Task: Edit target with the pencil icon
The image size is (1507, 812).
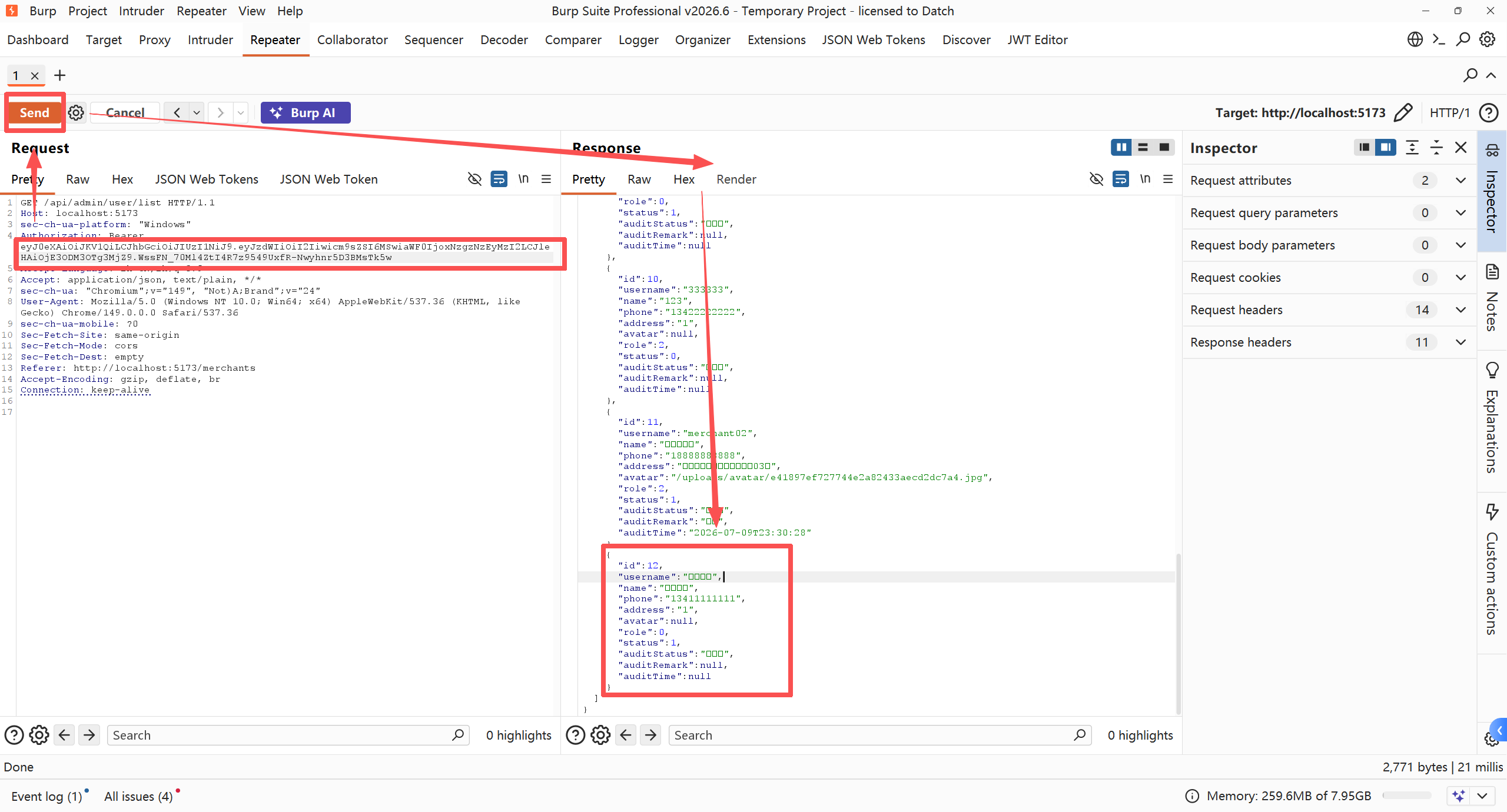Action: click(1403, 112)
